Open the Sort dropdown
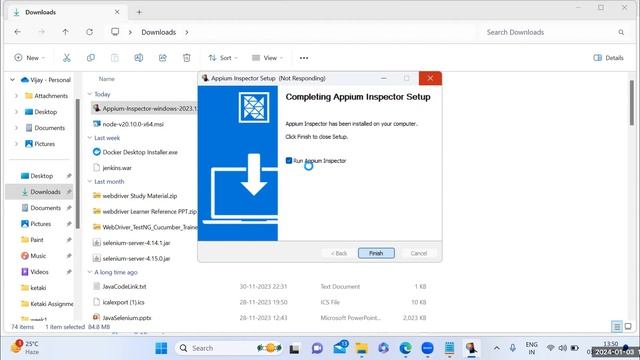Screen dimensions: 640x360 pyautogui.click(x=223, y=58)
